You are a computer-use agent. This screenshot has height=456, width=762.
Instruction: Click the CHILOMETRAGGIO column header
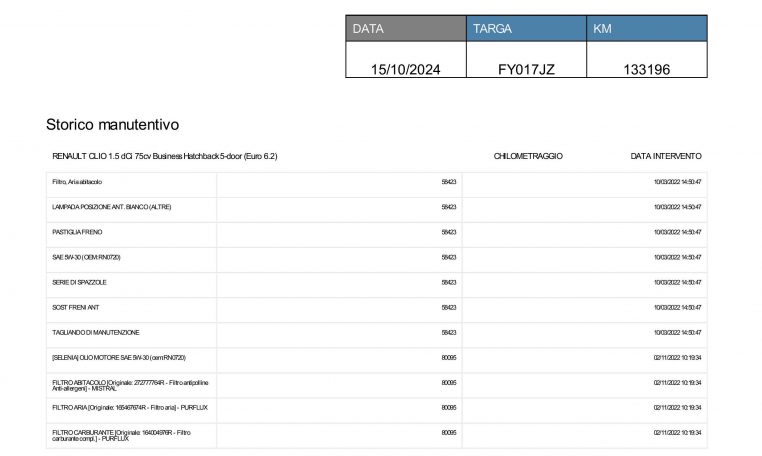coord(528,157)
